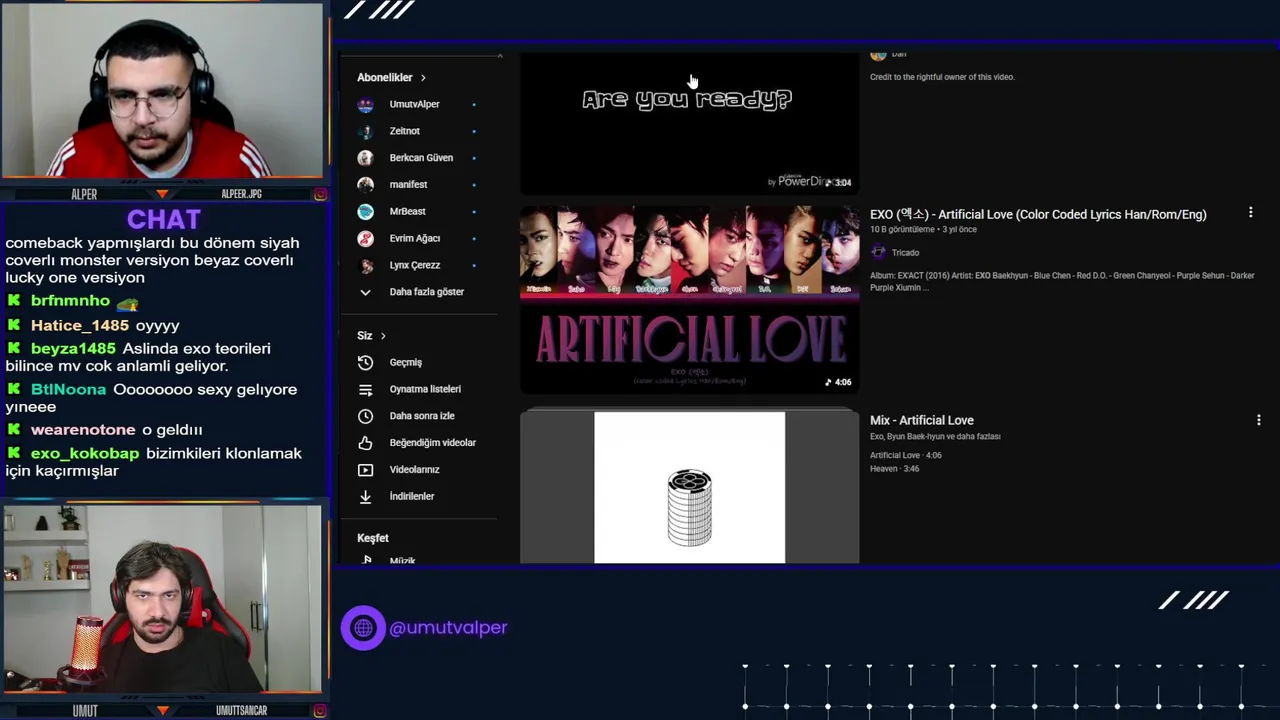This screenshot has width=1280, height=720.
Task: Click the Beğendiğim videolar thumbs-up icon
Action: [x=365, y=442]
